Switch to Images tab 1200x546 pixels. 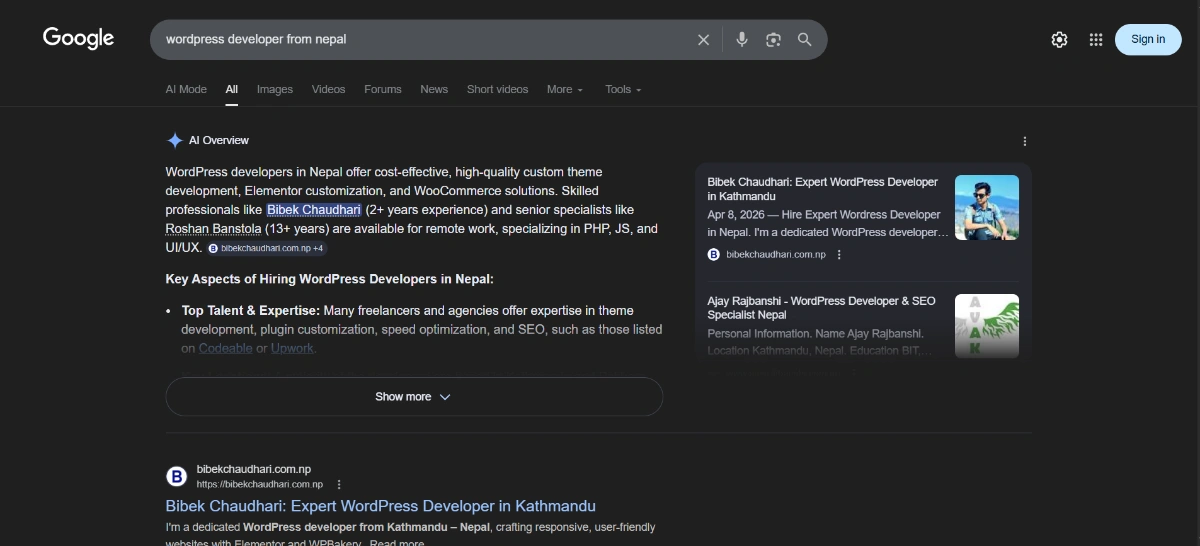click(x=275, y=89)
